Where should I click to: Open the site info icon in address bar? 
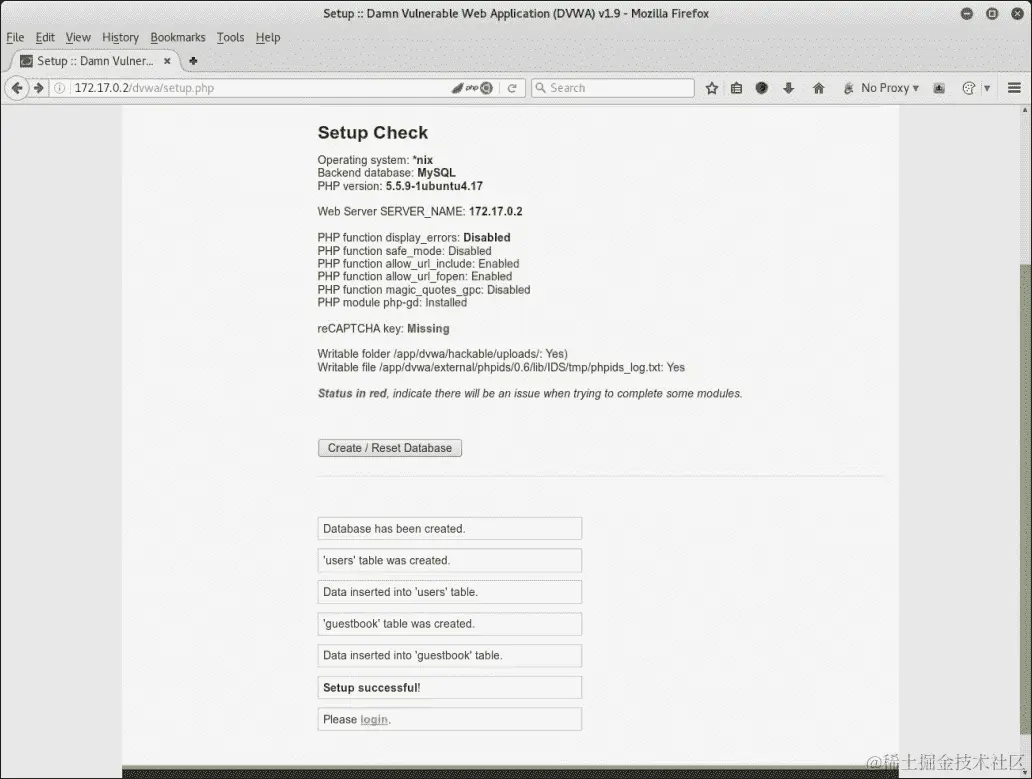59,88
